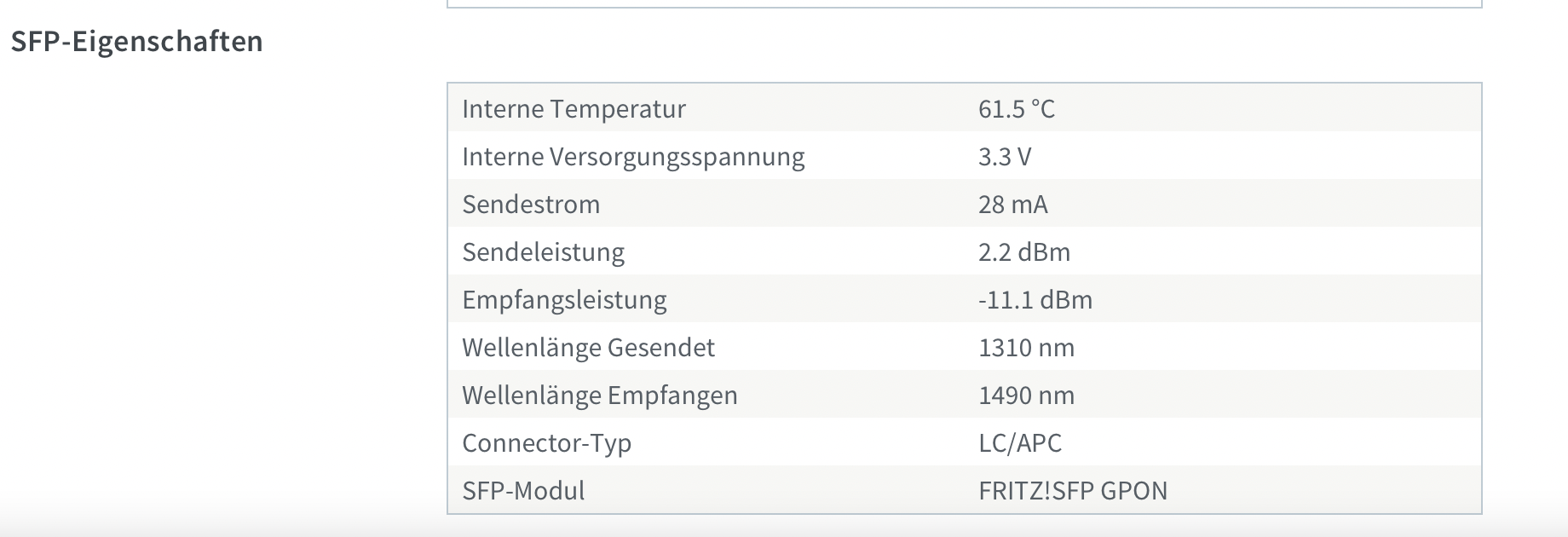Click the 1310 nm wavelength value
This screenshot has width=1568, height=537.
pos(1026,348)
